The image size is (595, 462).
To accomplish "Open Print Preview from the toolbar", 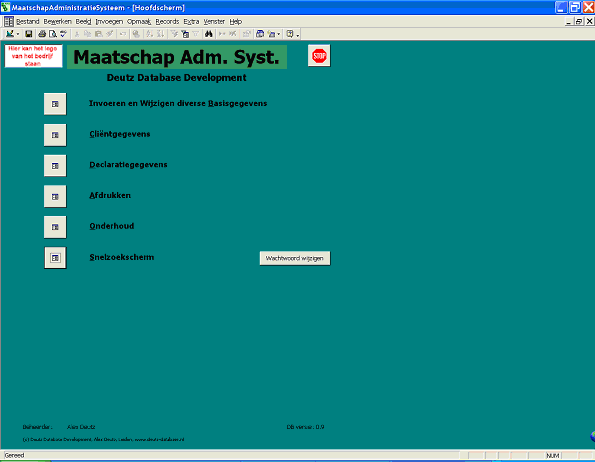I will (x=53, y=34).
